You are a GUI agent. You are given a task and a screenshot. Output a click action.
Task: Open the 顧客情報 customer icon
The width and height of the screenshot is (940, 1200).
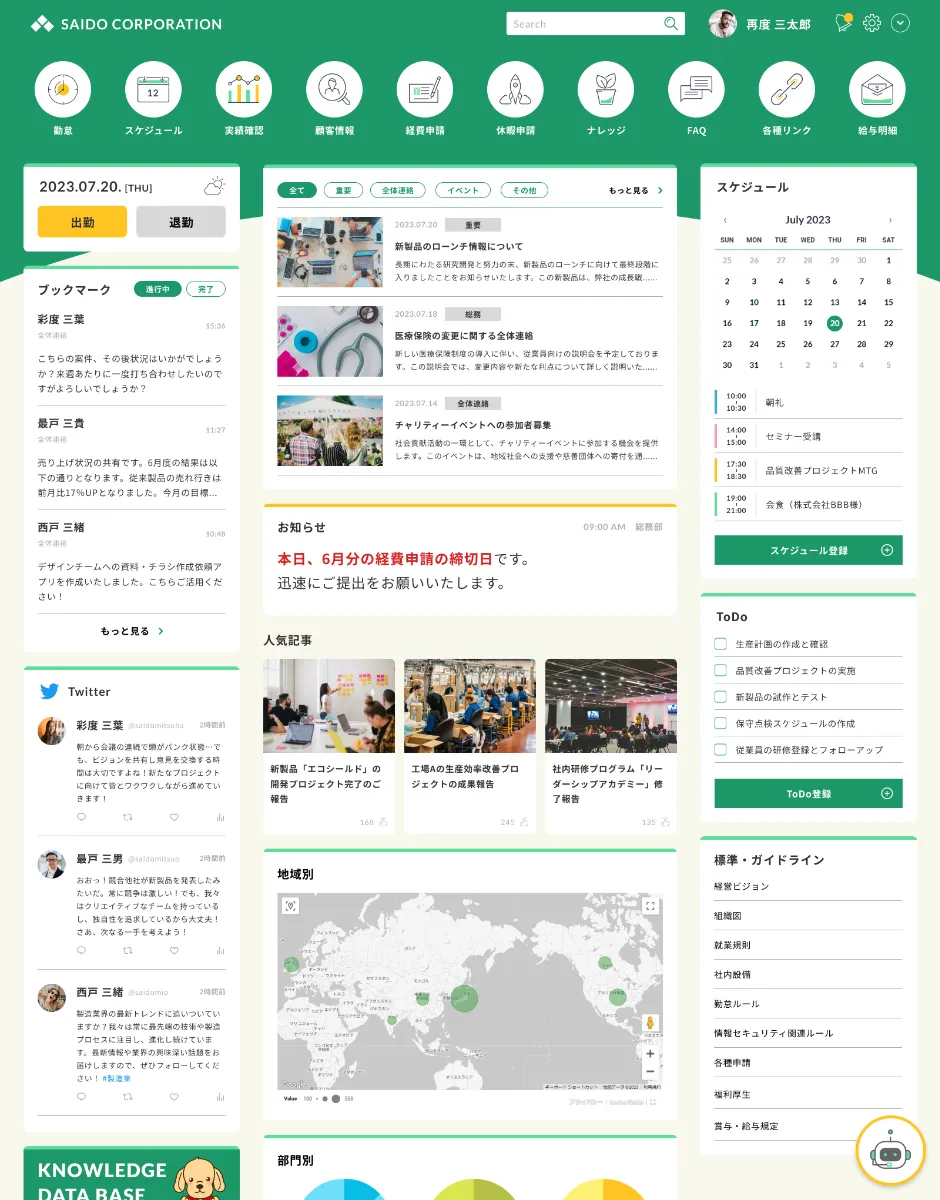334,89
